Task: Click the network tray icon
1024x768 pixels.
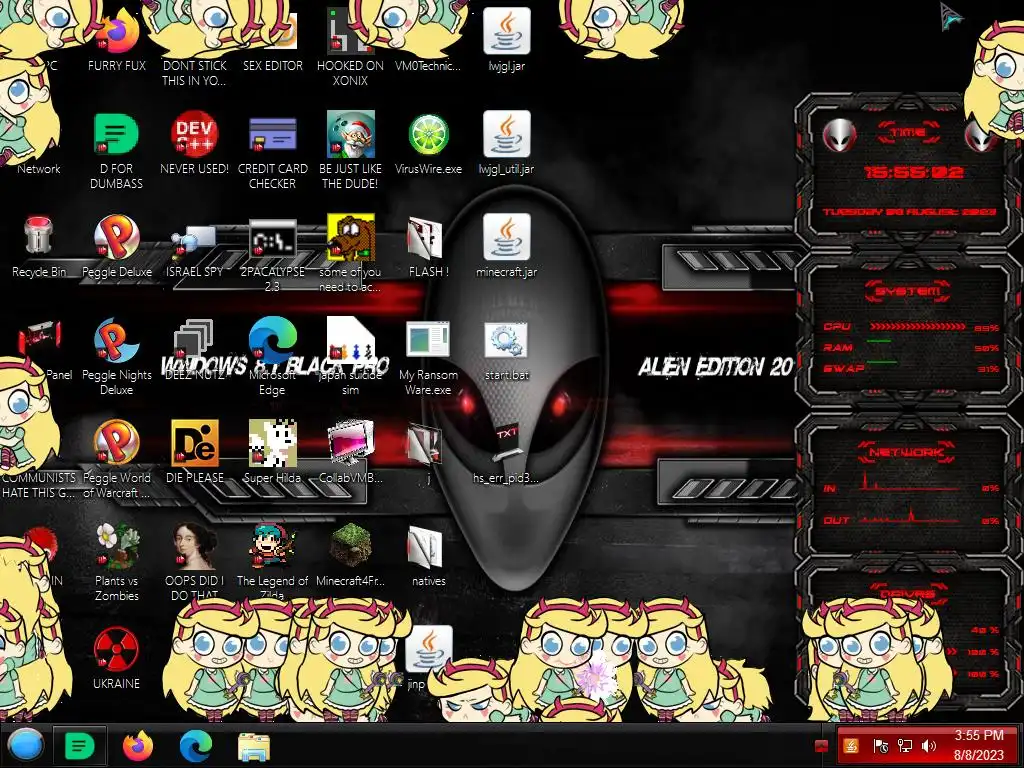Action: (x=904, y=745)
